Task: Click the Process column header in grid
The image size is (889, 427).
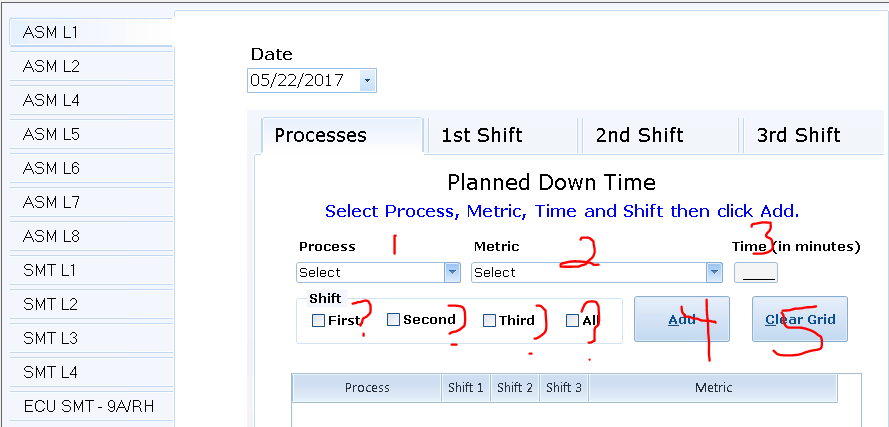Action: pos(366,388)
